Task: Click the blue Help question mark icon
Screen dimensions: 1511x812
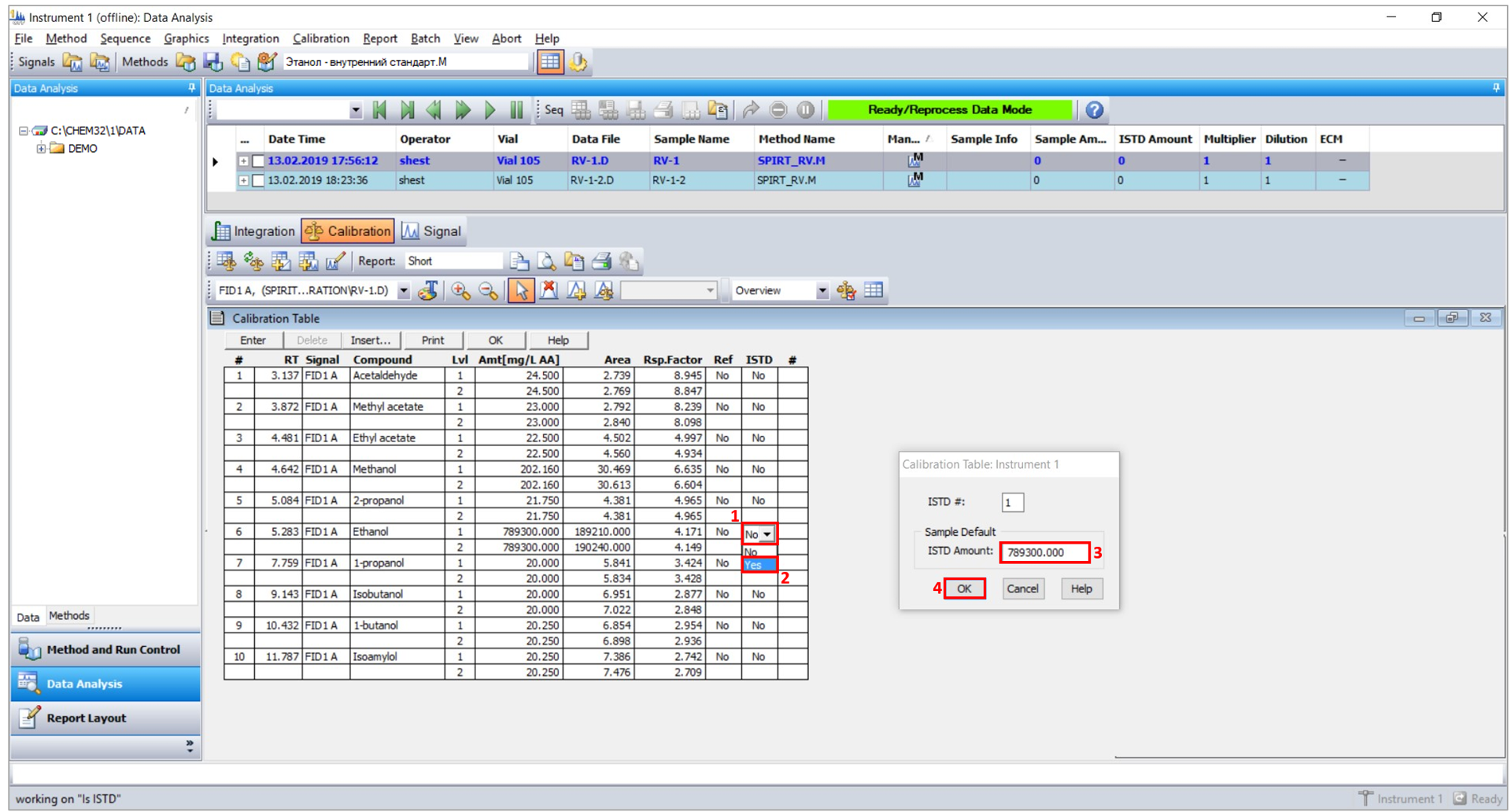Action: (1094, 110)
